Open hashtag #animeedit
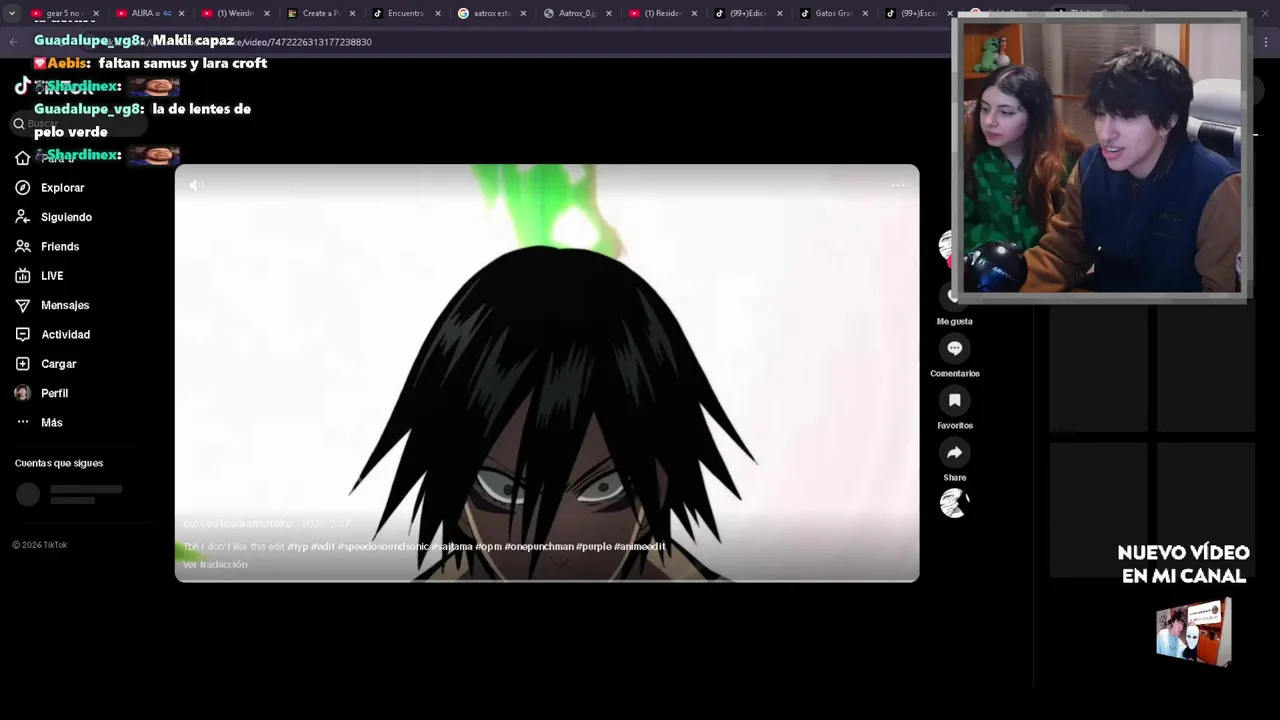 pyautogui.click(x=639, y=547)
